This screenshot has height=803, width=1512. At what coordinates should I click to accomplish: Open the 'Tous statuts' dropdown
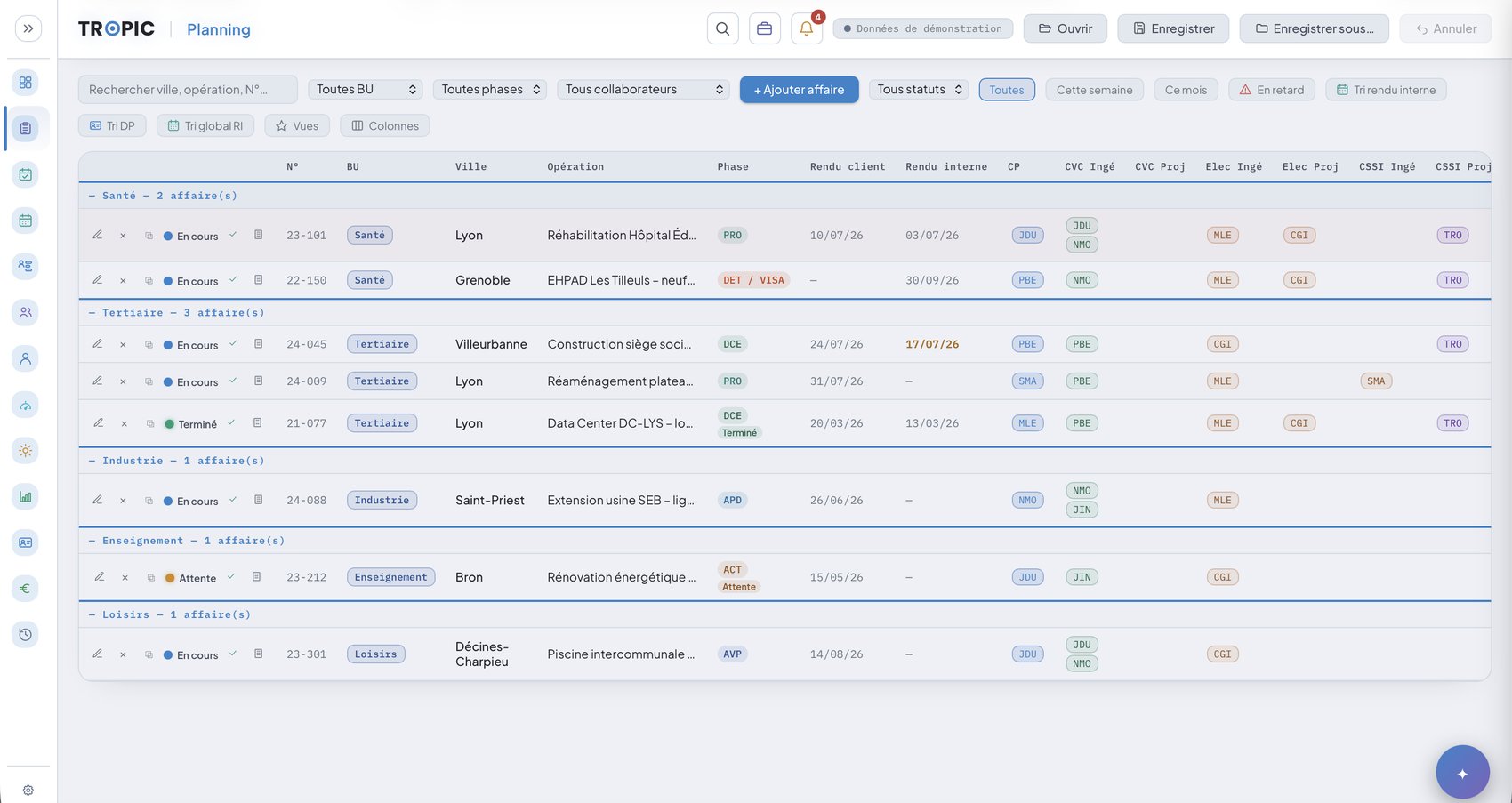tap(919, 89)
